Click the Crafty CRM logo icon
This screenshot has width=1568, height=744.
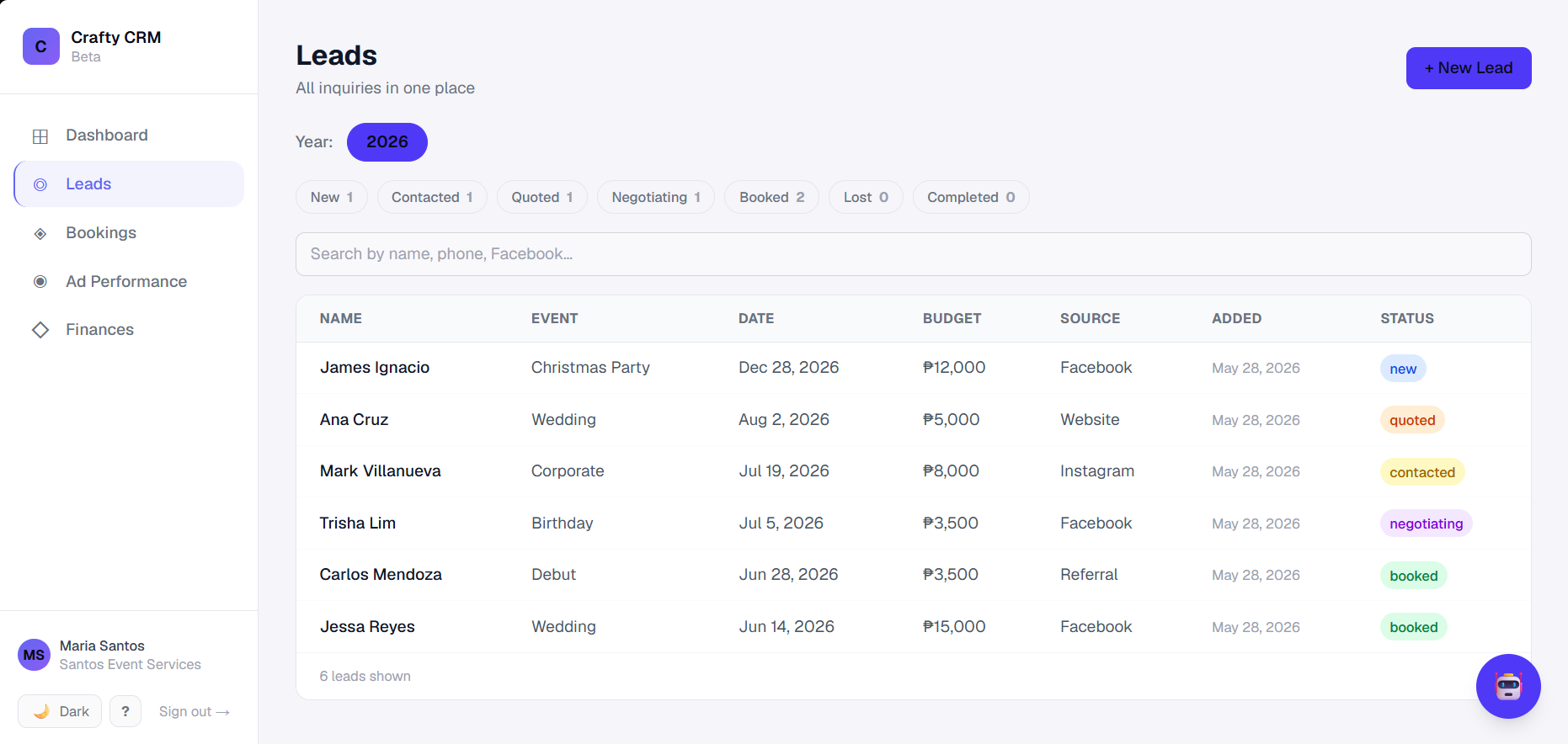point(41,46)
